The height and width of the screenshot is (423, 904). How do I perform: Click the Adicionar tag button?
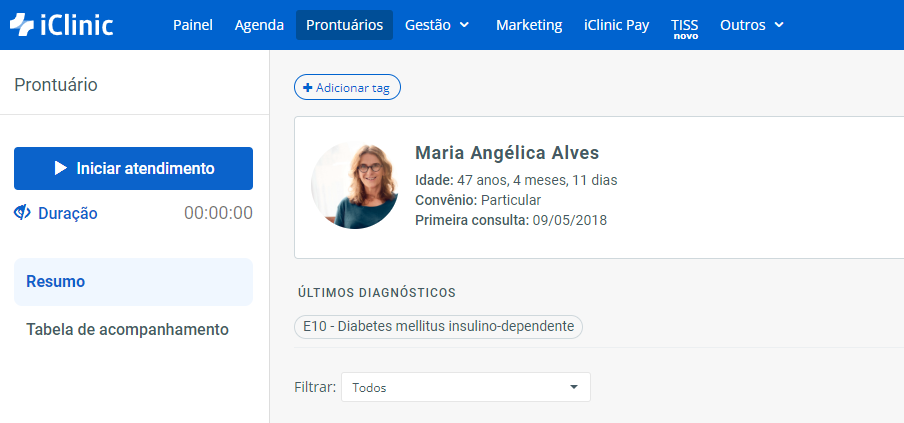[x=347, y=88]
